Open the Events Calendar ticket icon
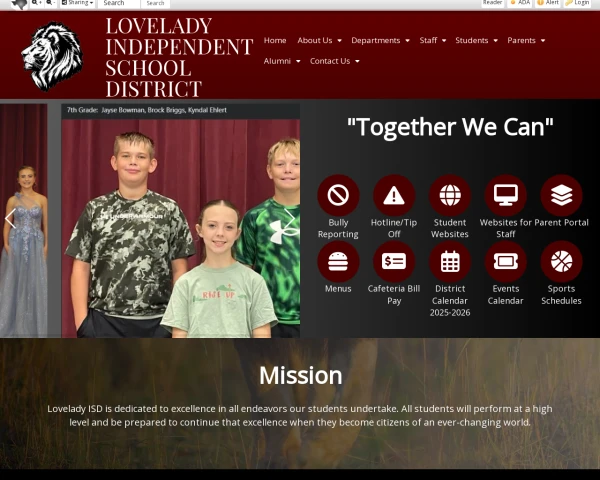This screenshot has width=600, height=480. (505, 261)
